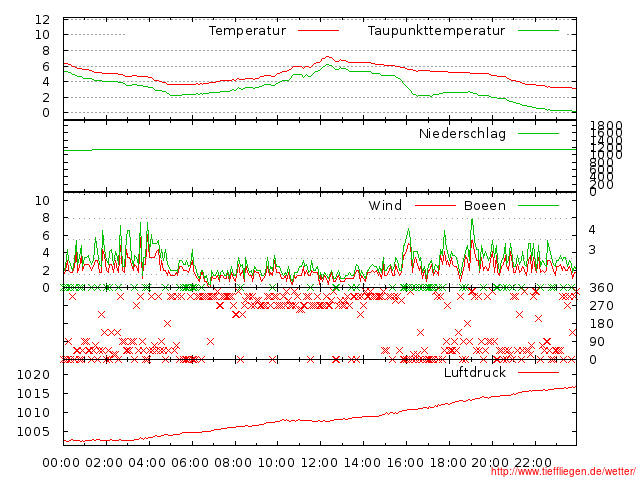Click the 1005 pressure axis label
This screenshot has width=640, height=480.
coord(33,431)
